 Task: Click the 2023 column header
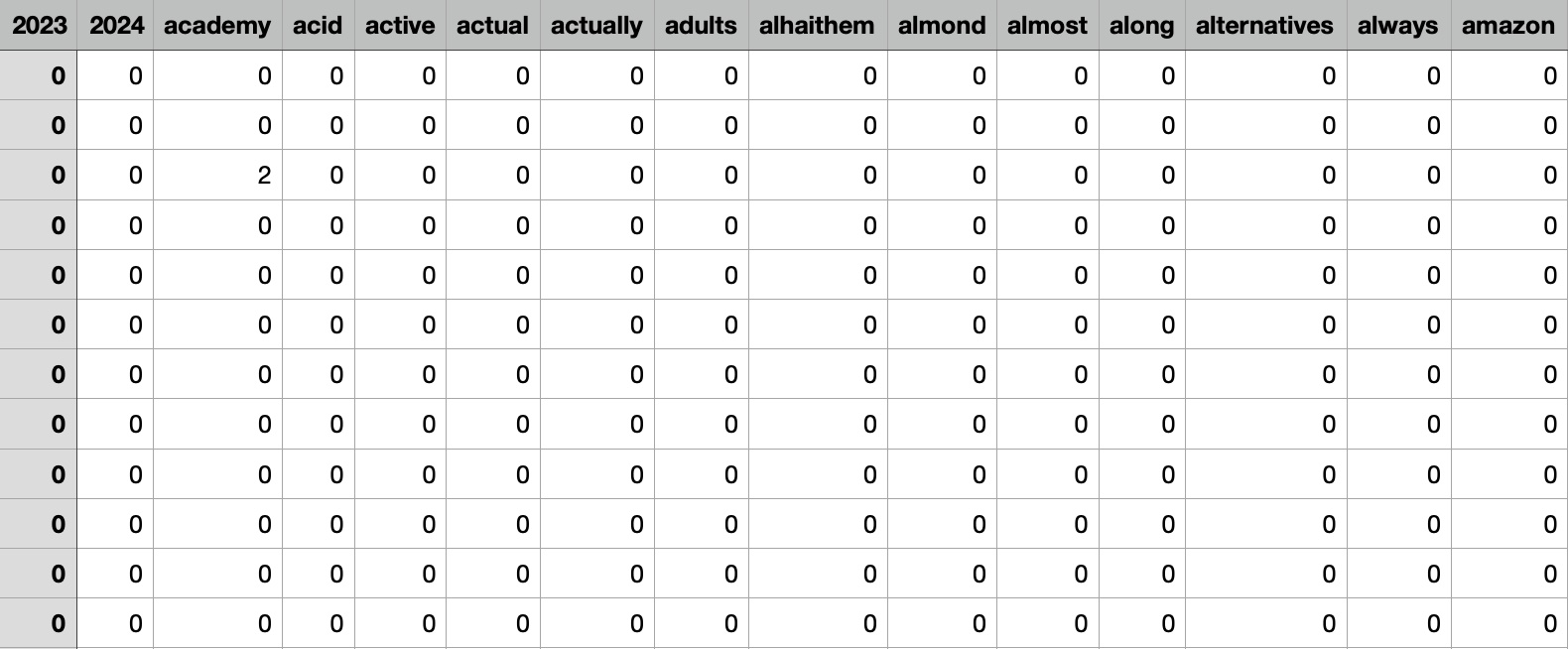coord(39,26)
